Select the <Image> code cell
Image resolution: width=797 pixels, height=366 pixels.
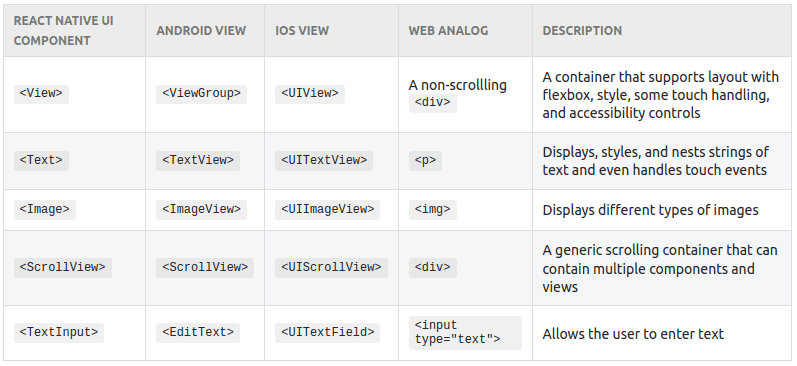tap(45, 210)
